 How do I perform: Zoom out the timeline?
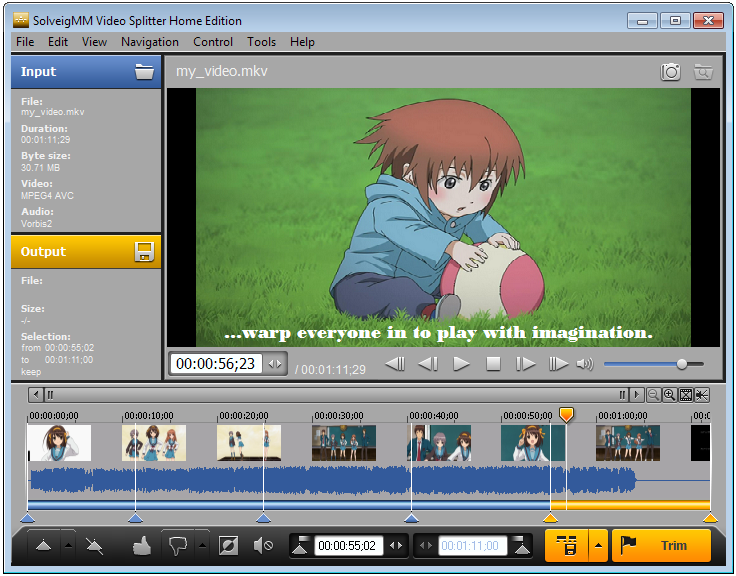point(653,395)
